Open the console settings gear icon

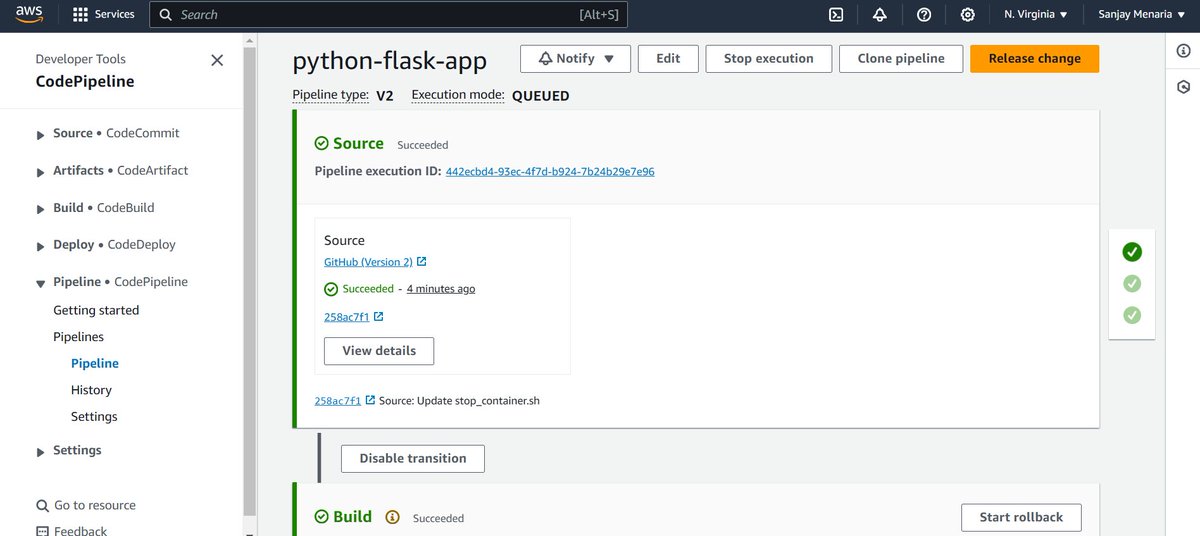967,15
